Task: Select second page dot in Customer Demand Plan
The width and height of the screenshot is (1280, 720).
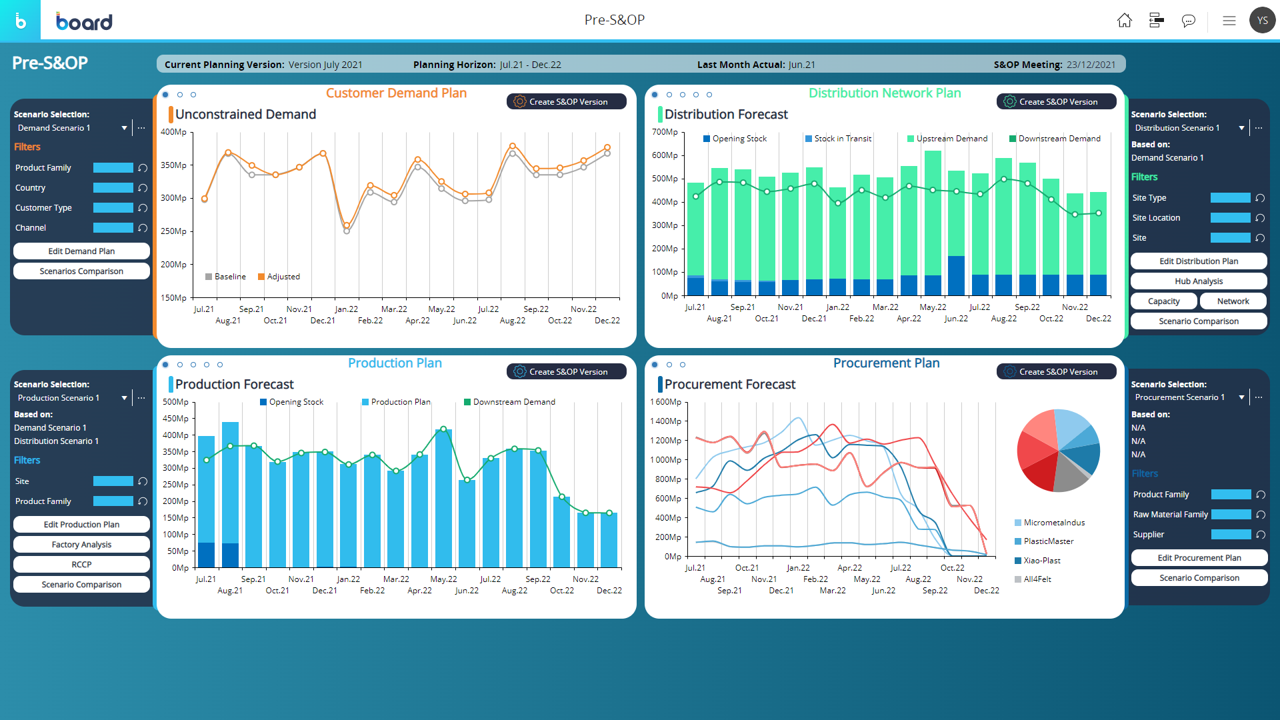Action: coord(180,95)
